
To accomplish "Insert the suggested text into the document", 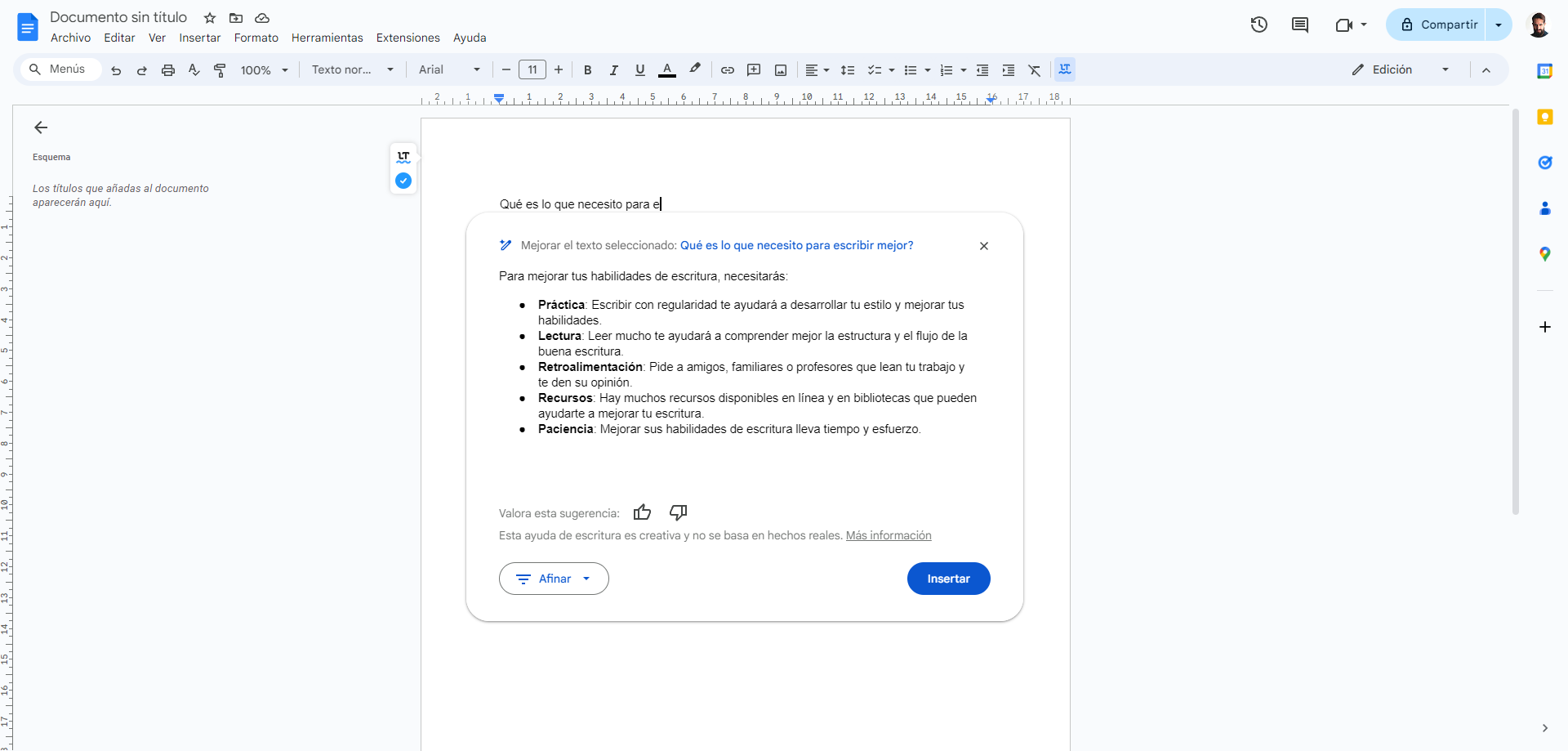I will (x=948, y=579).
